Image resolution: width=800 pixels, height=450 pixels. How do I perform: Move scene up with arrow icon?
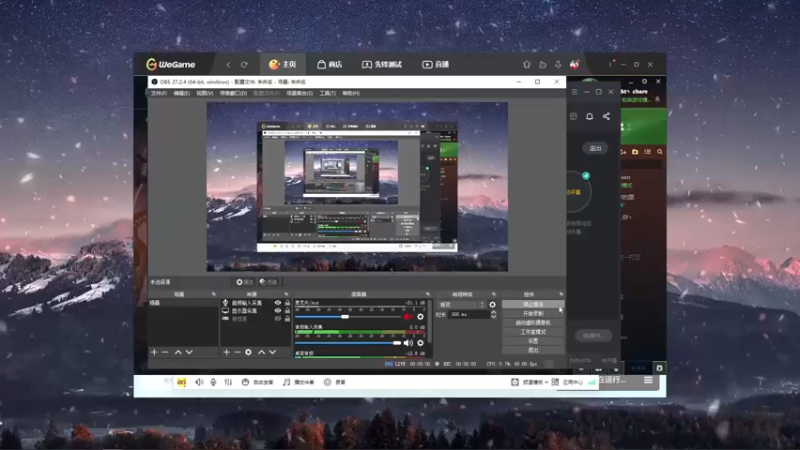pyautogui.click(x=178, y=352)
